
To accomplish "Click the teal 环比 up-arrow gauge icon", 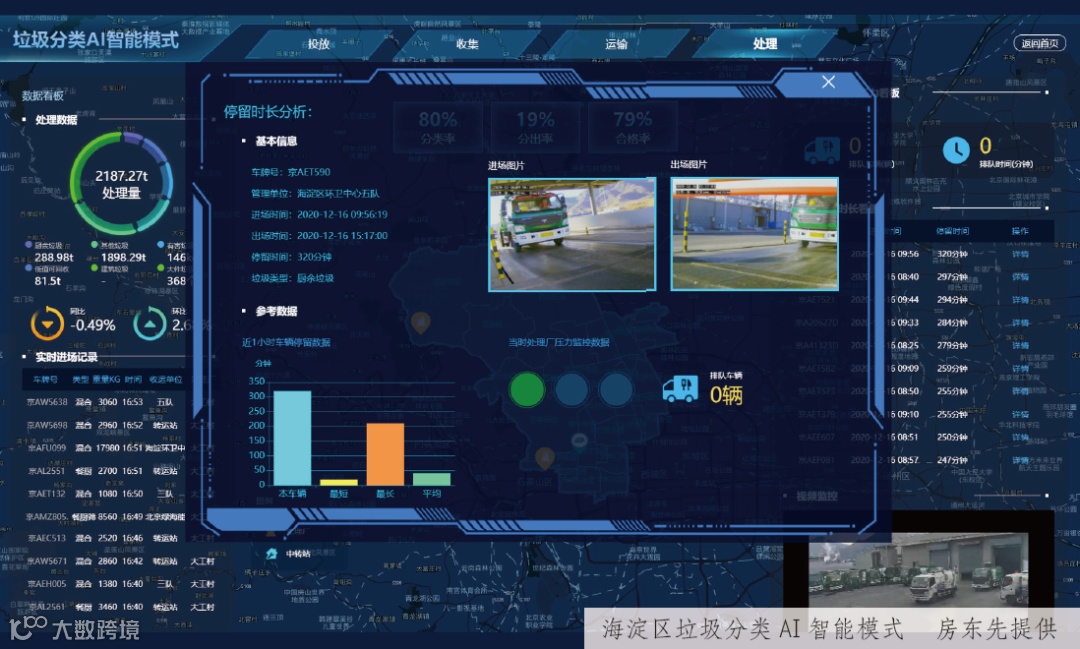I will (x=149, y=324).
